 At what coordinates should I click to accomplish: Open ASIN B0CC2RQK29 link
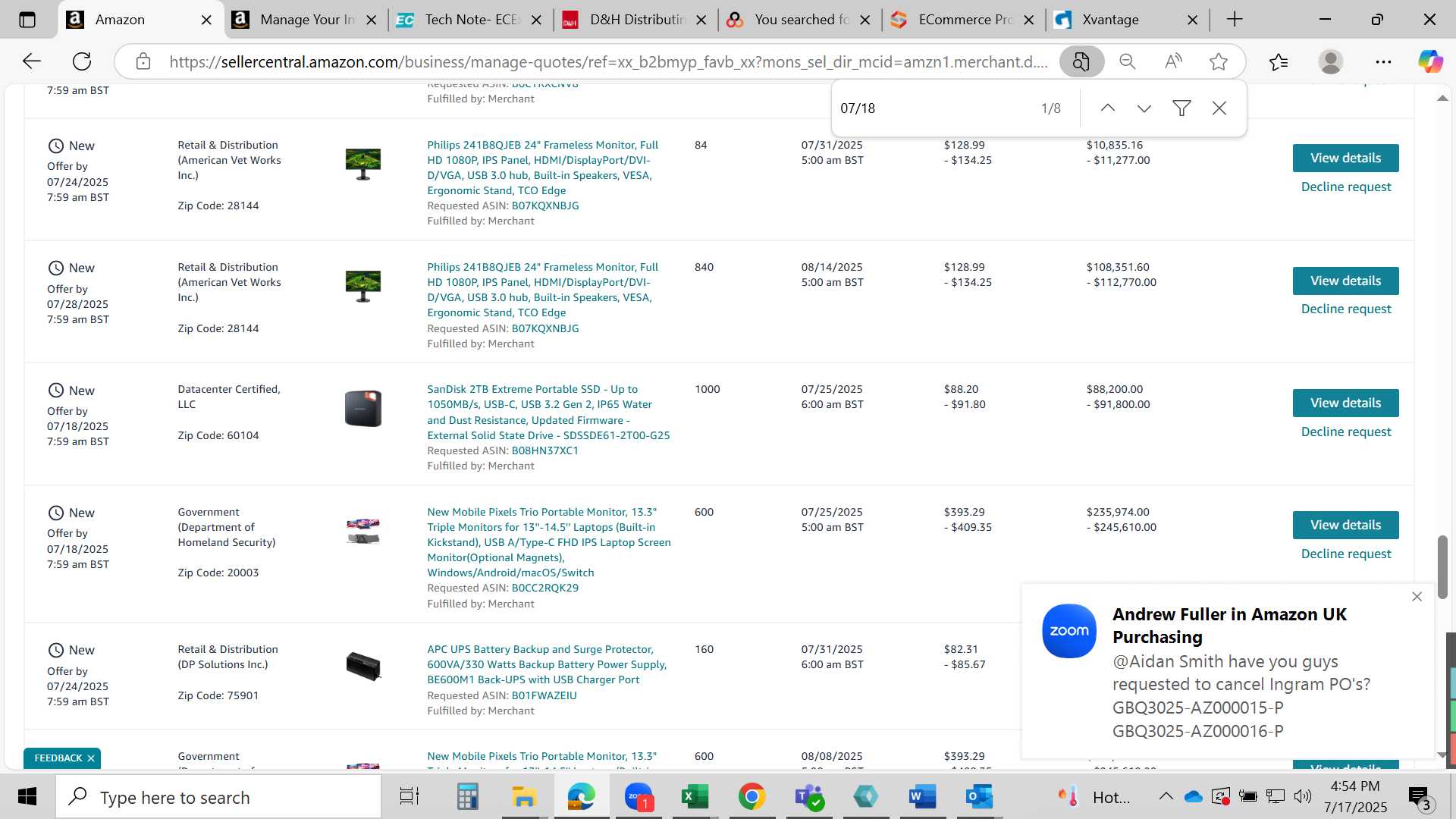[544, 588]
